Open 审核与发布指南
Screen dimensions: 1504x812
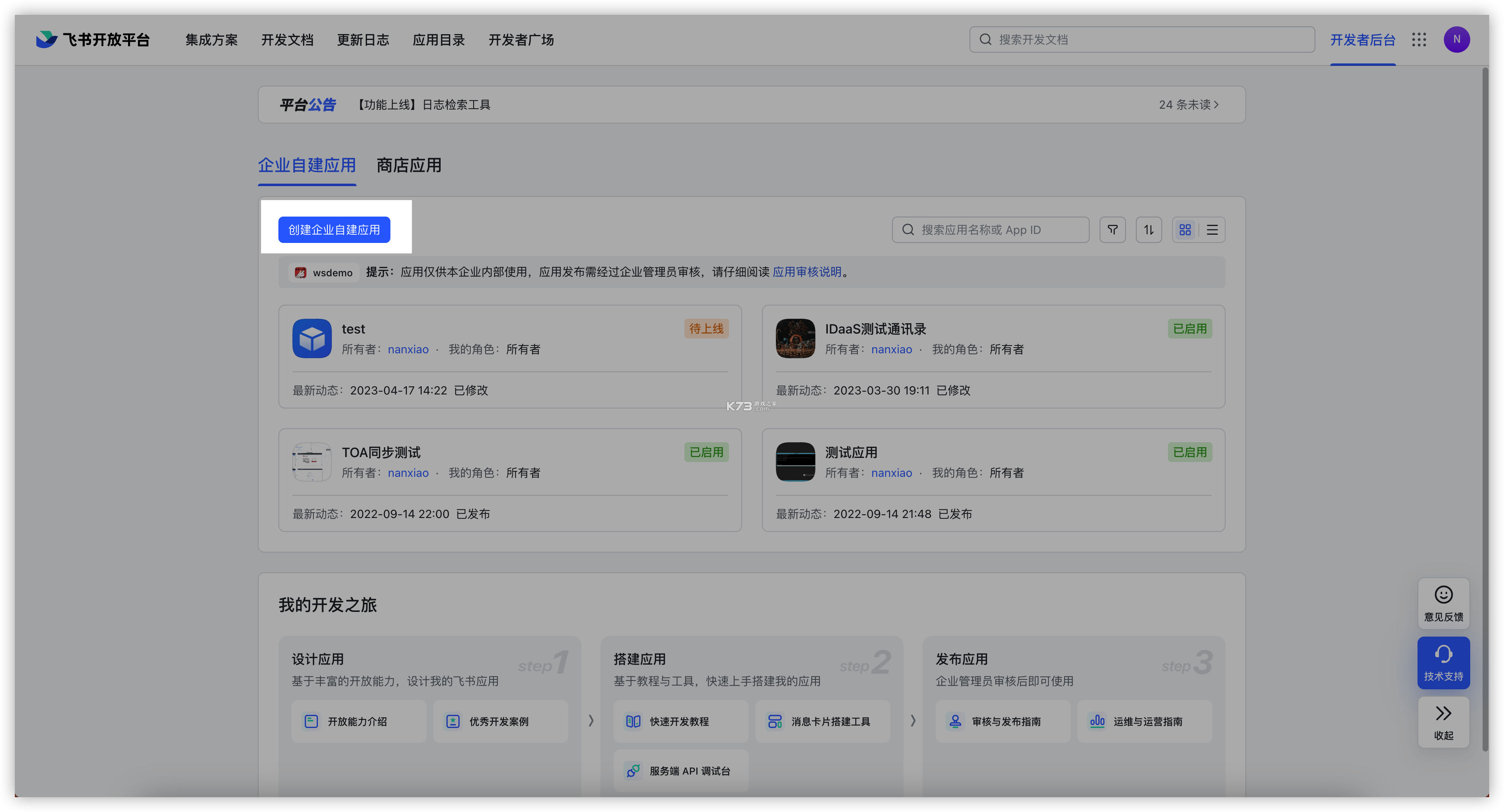click(x=1003, y=721)
